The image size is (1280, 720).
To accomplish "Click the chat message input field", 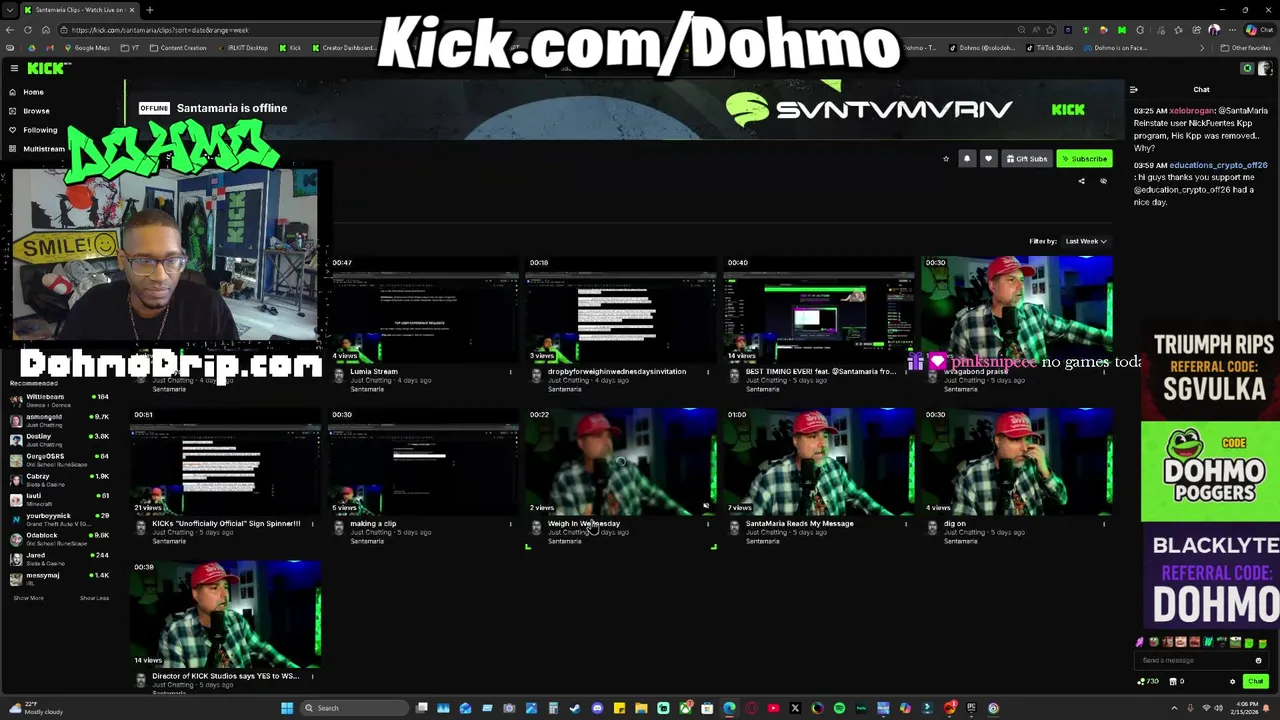I will click(x=1195, y=660).
